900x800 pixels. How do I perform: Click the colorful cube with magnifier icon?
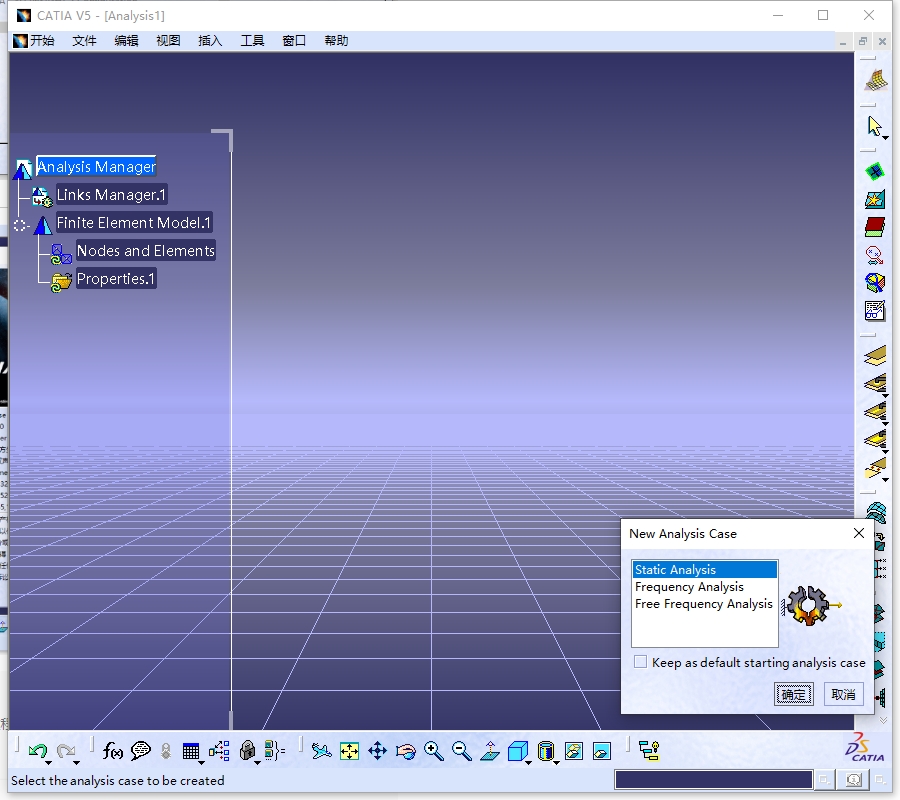(875, 283)
